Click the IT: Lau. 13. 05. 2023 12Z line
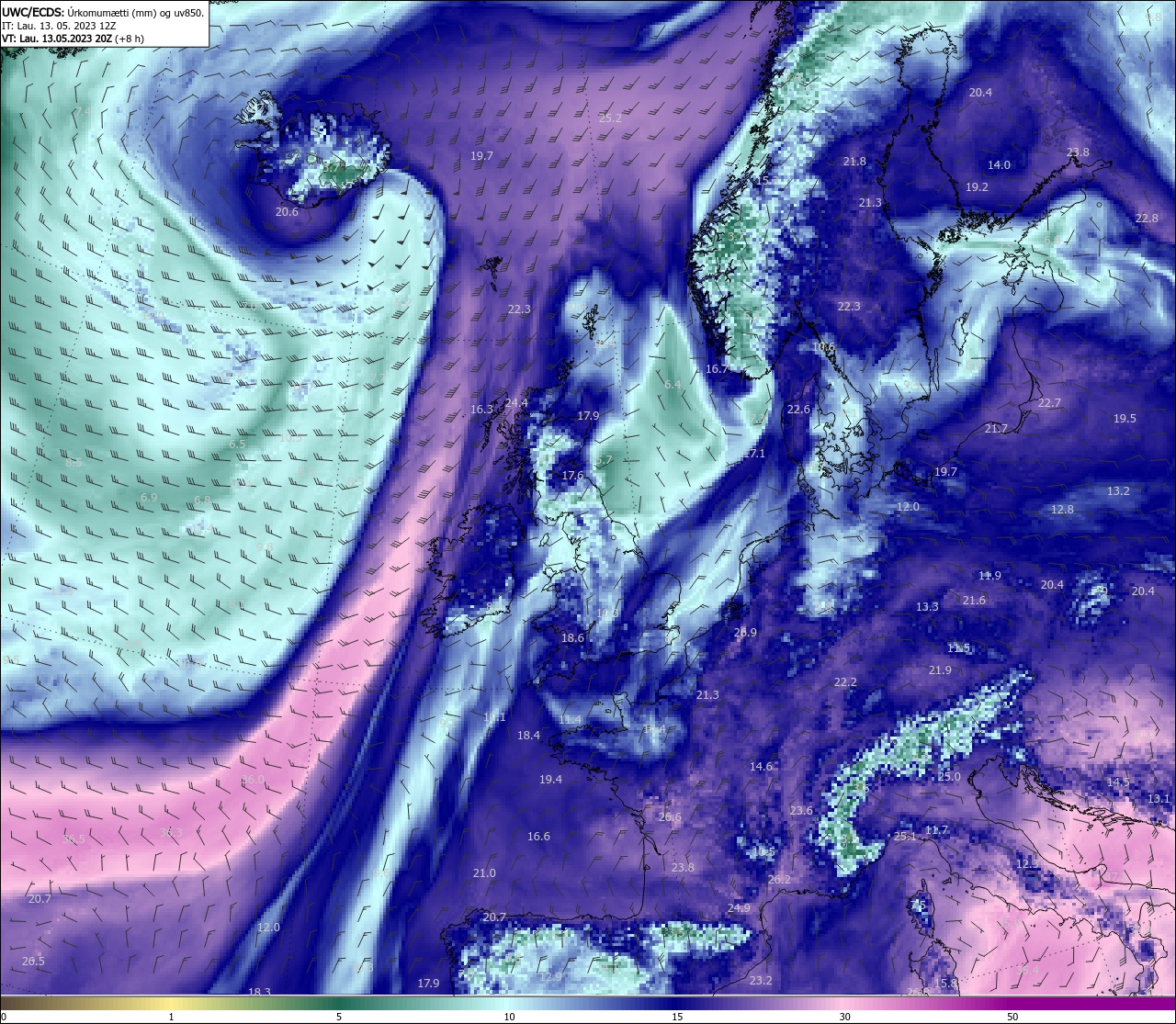Screen dimensions: 1176x1024 point(59,26)
